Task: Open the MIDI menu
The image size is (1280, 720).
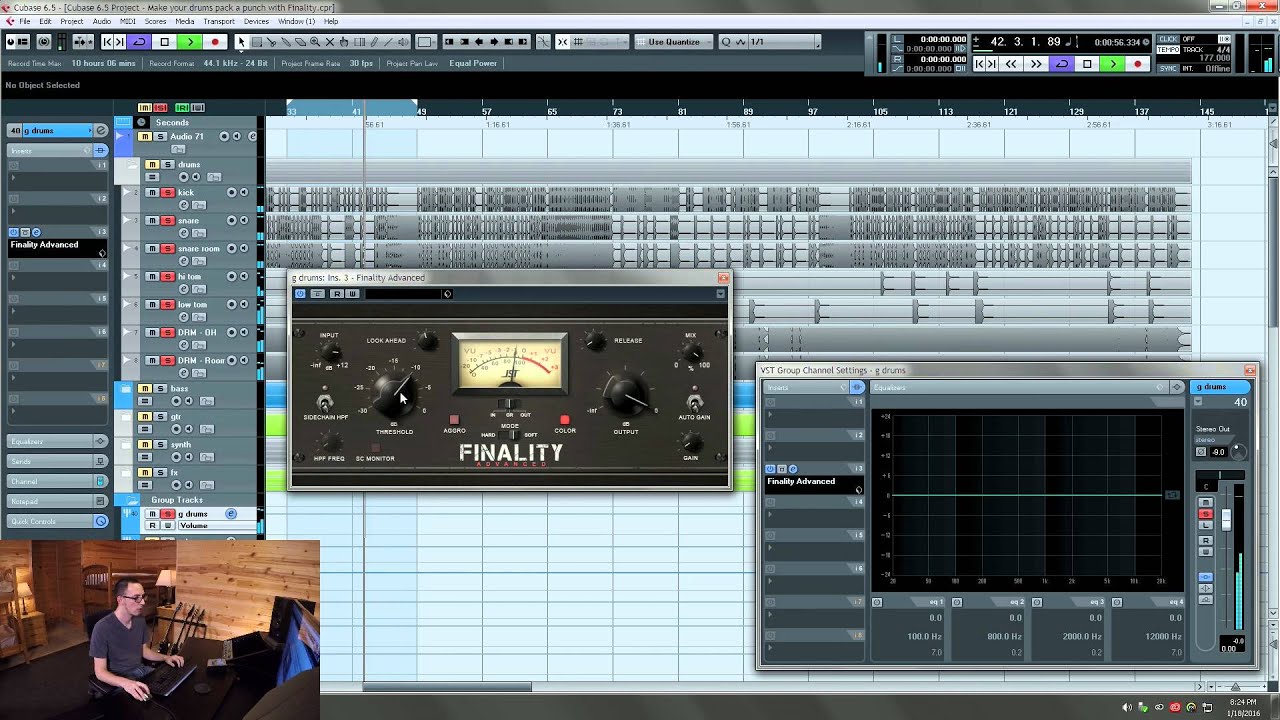Action: (x=128, y=21)
